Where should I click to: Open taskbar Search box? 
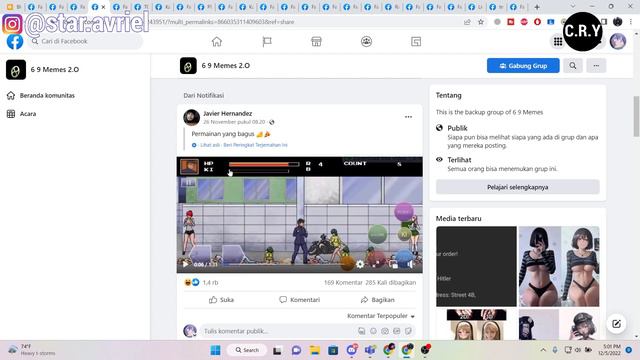(247, 350)
